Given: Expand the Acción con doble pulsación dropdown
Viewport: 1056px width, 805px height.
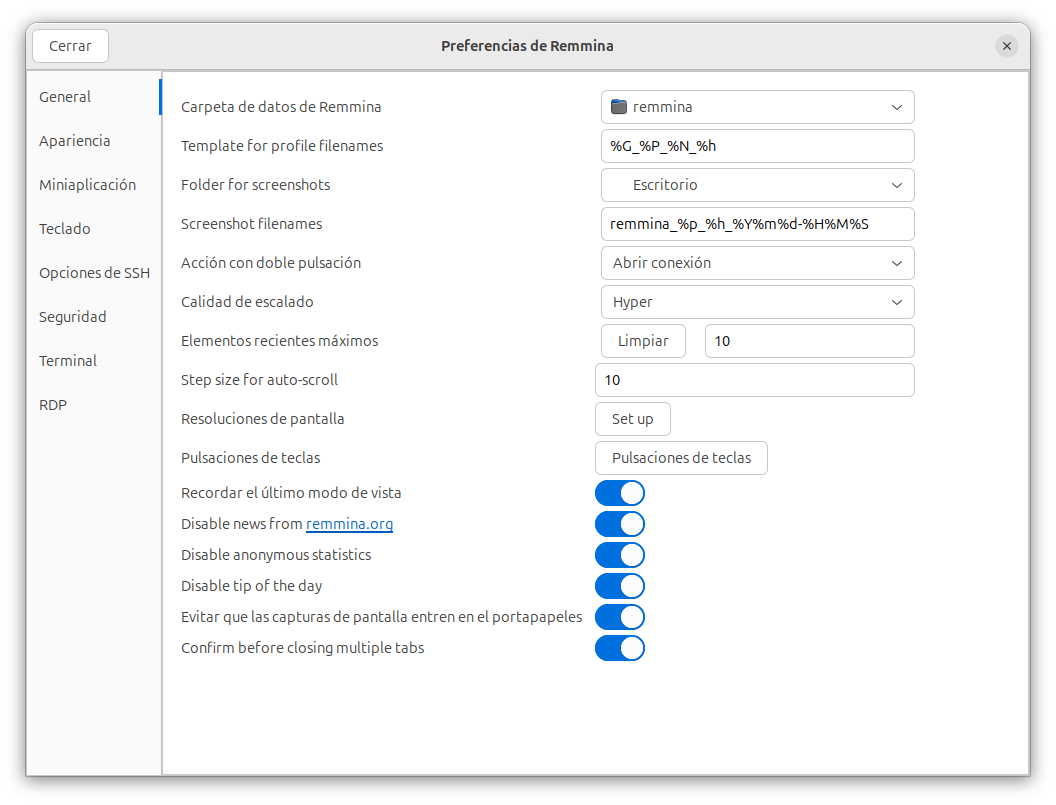Looking at the screenshot, I should pos(757,263).
